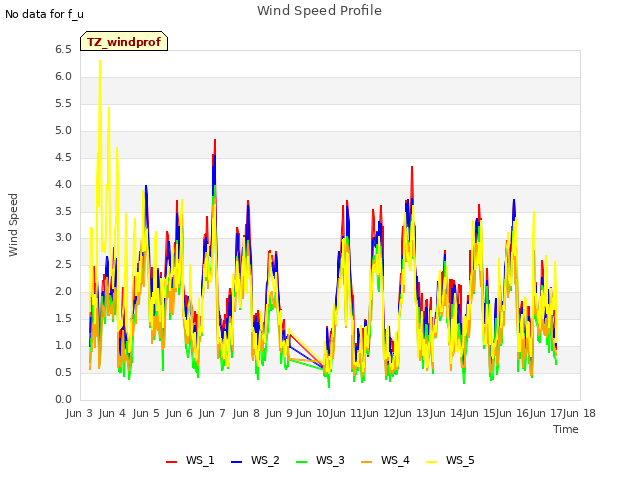
Task: Click the Jun 9 x-axis date label
Action: pyautogui.click(x=279, y=413)
